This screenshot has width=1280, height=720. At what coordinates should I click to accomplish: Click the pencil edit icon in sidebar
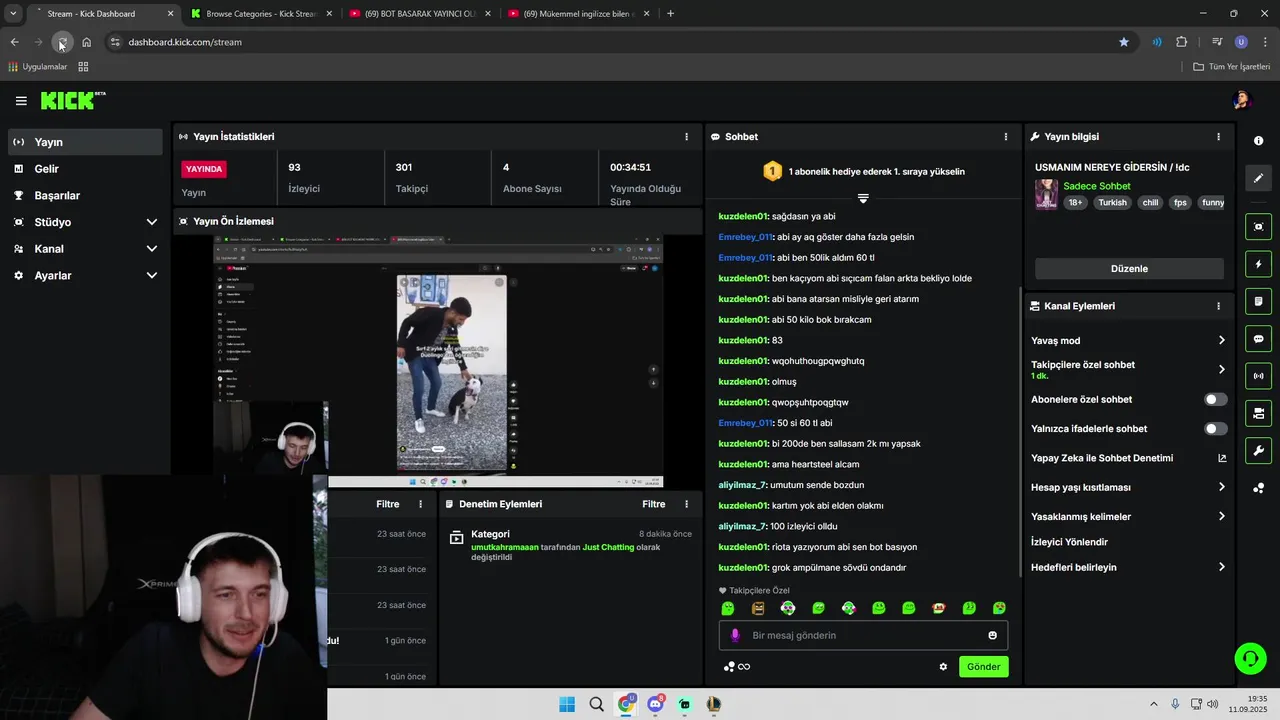1259,178
